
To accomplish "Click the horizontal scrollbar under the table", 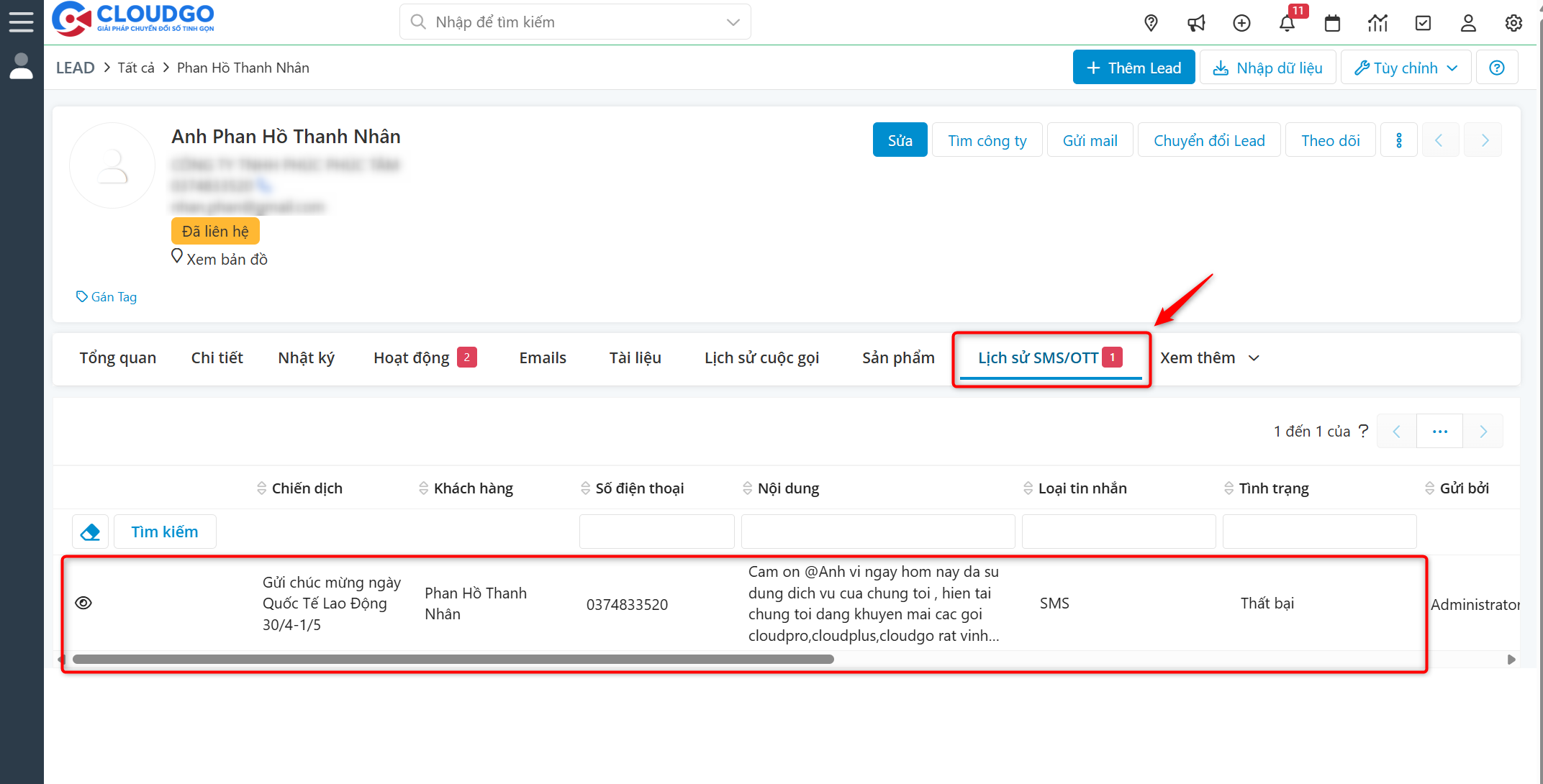I will coord(453,659).
